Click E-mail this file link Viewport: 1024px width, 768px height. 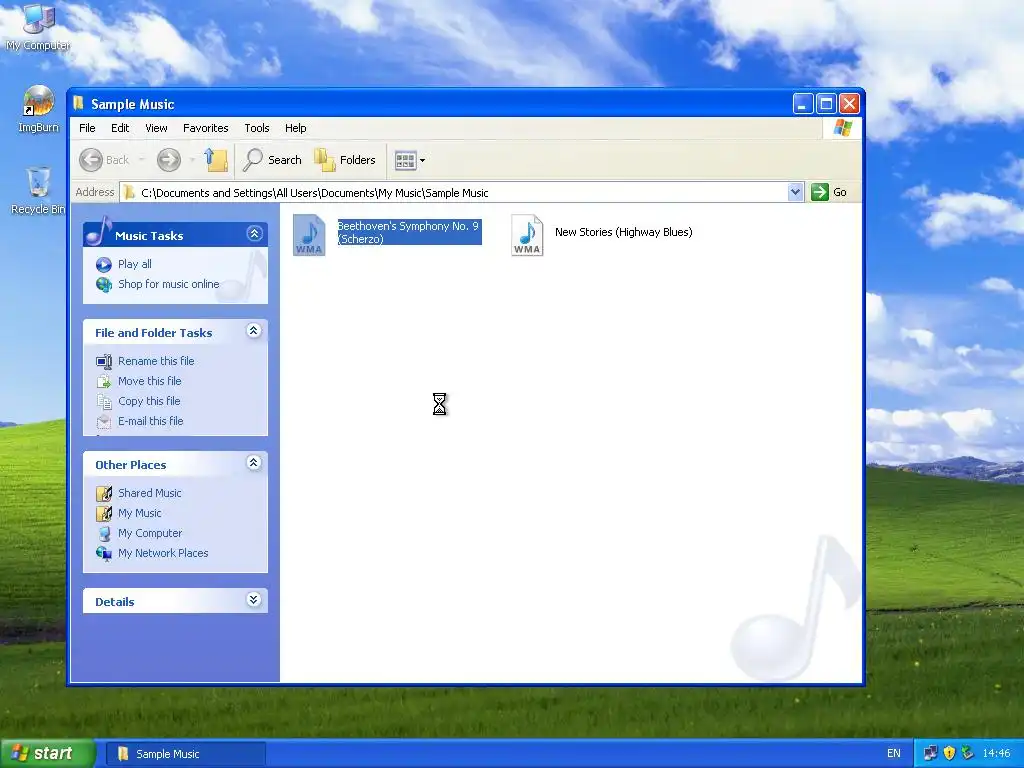point(150,421)
